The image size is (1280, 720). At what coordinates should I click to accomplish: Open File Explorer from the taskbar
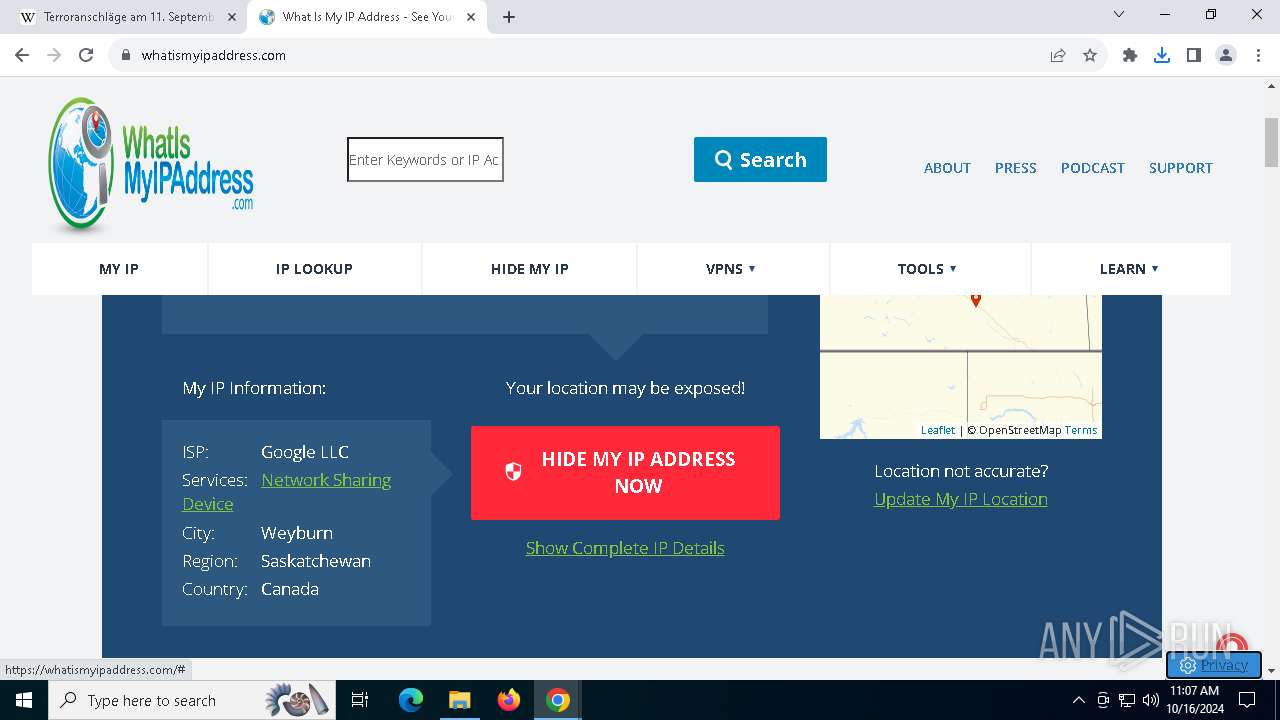coord(459,700)
